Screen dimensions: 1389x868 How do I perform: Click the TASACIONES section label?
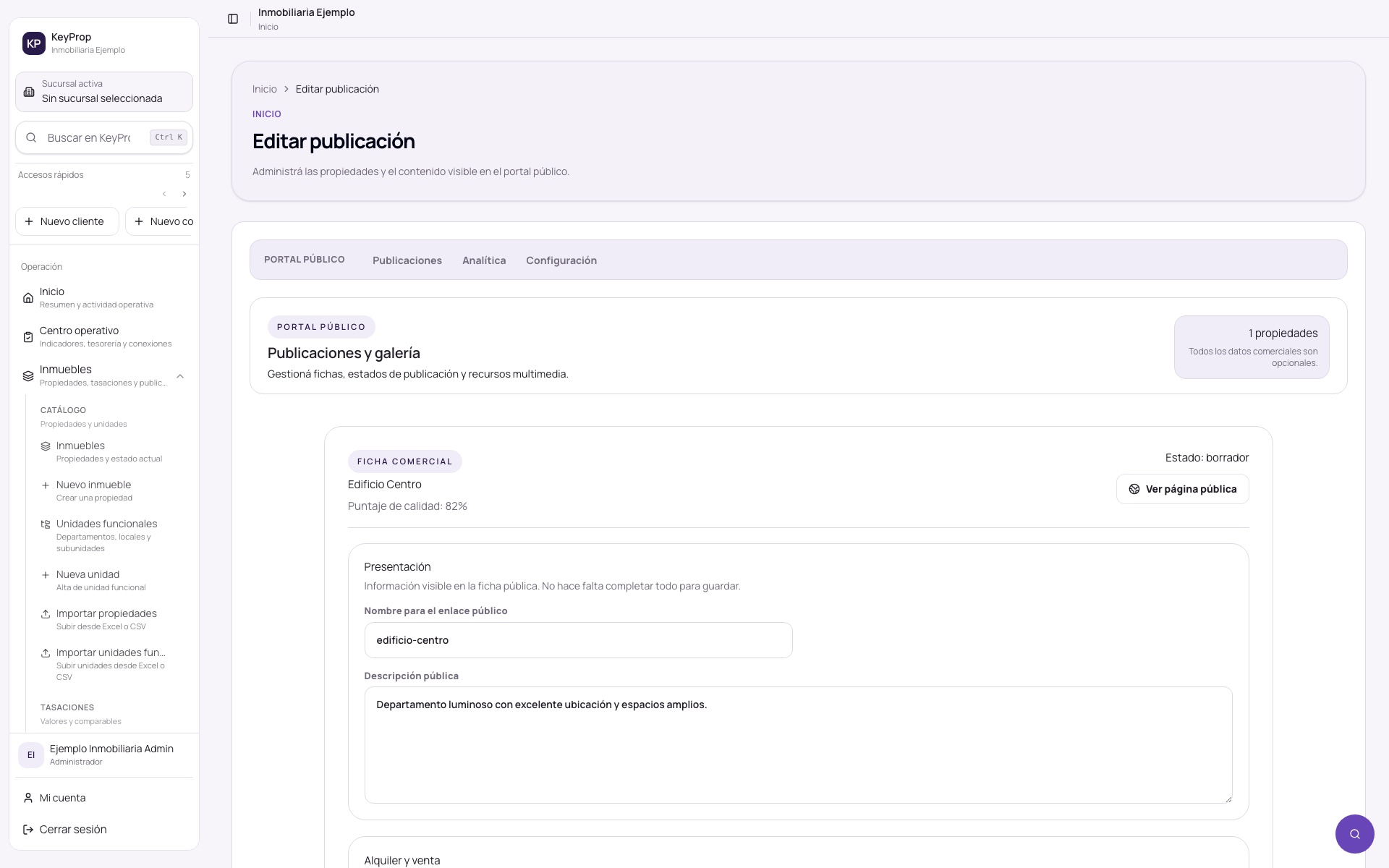point(67,707)
